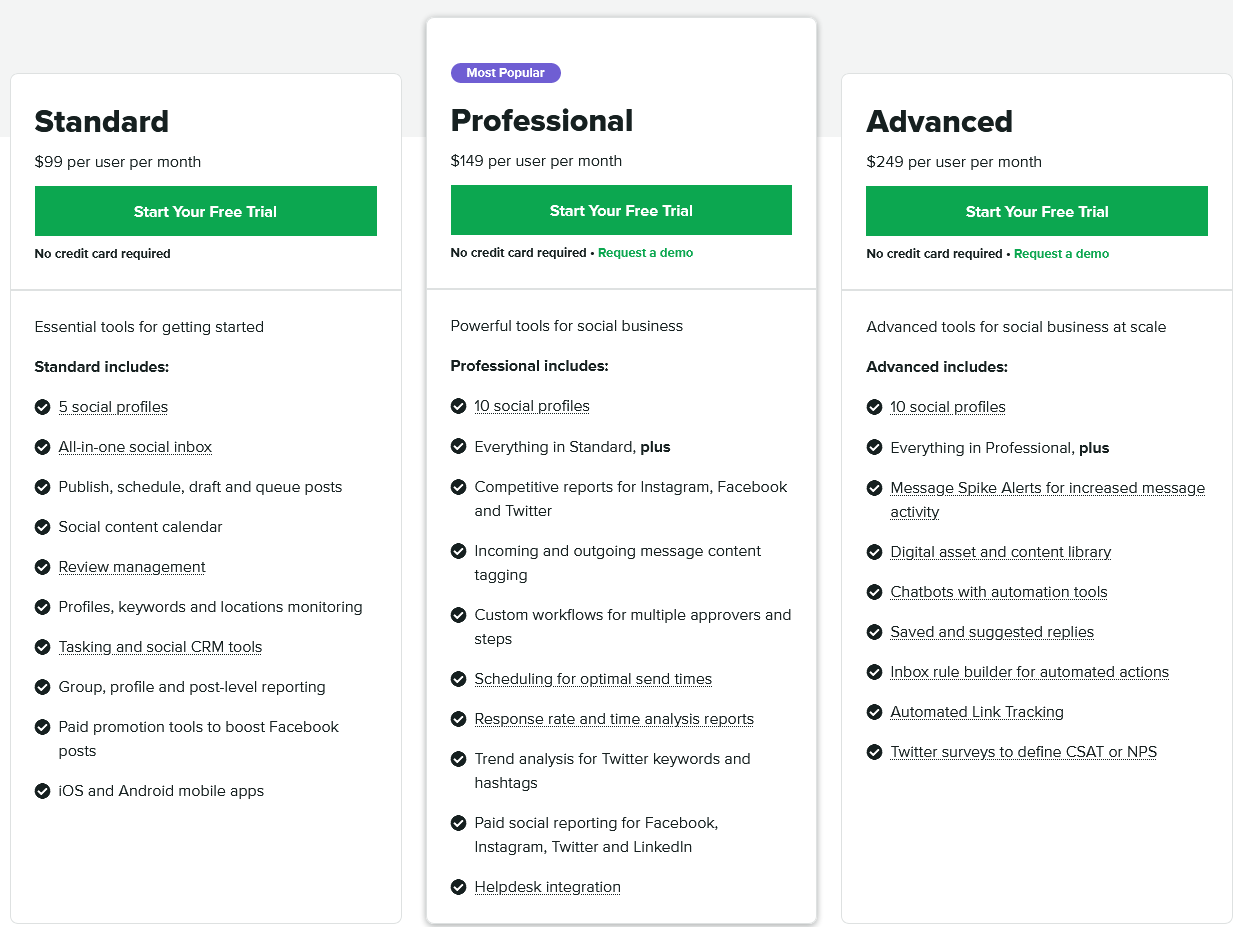
Task: Open Twitter surveys to define CSAT link
Action: click(1023, 752)
